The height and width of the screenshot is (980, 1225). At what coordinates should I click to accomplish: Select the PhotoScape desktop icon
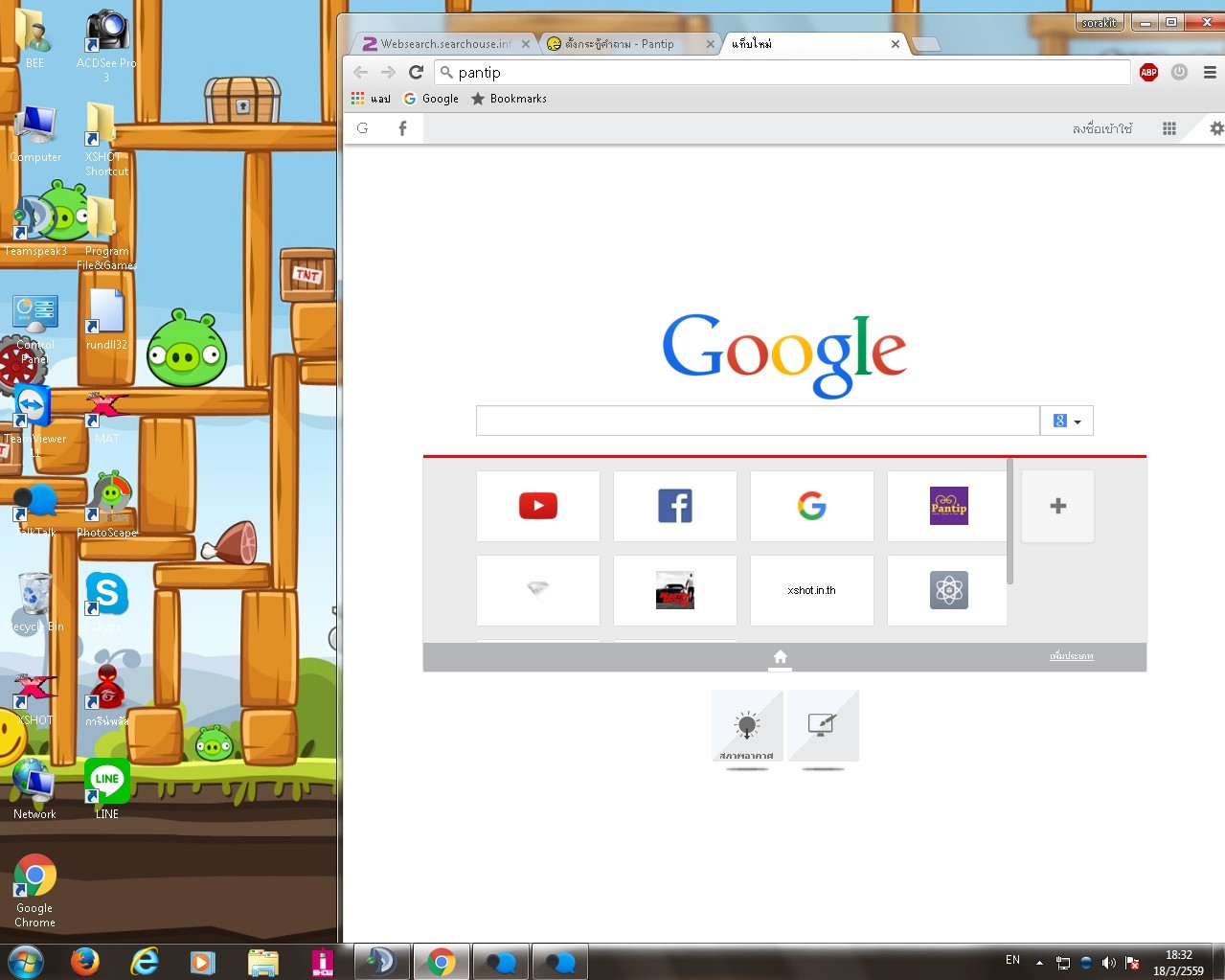click(107, 504)
